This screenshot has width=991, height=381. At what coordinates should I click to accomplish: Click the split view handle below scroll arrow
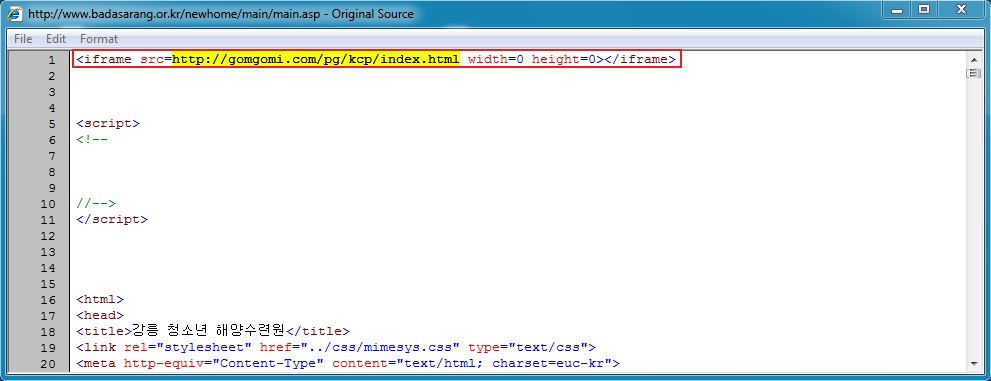point(973,74)
